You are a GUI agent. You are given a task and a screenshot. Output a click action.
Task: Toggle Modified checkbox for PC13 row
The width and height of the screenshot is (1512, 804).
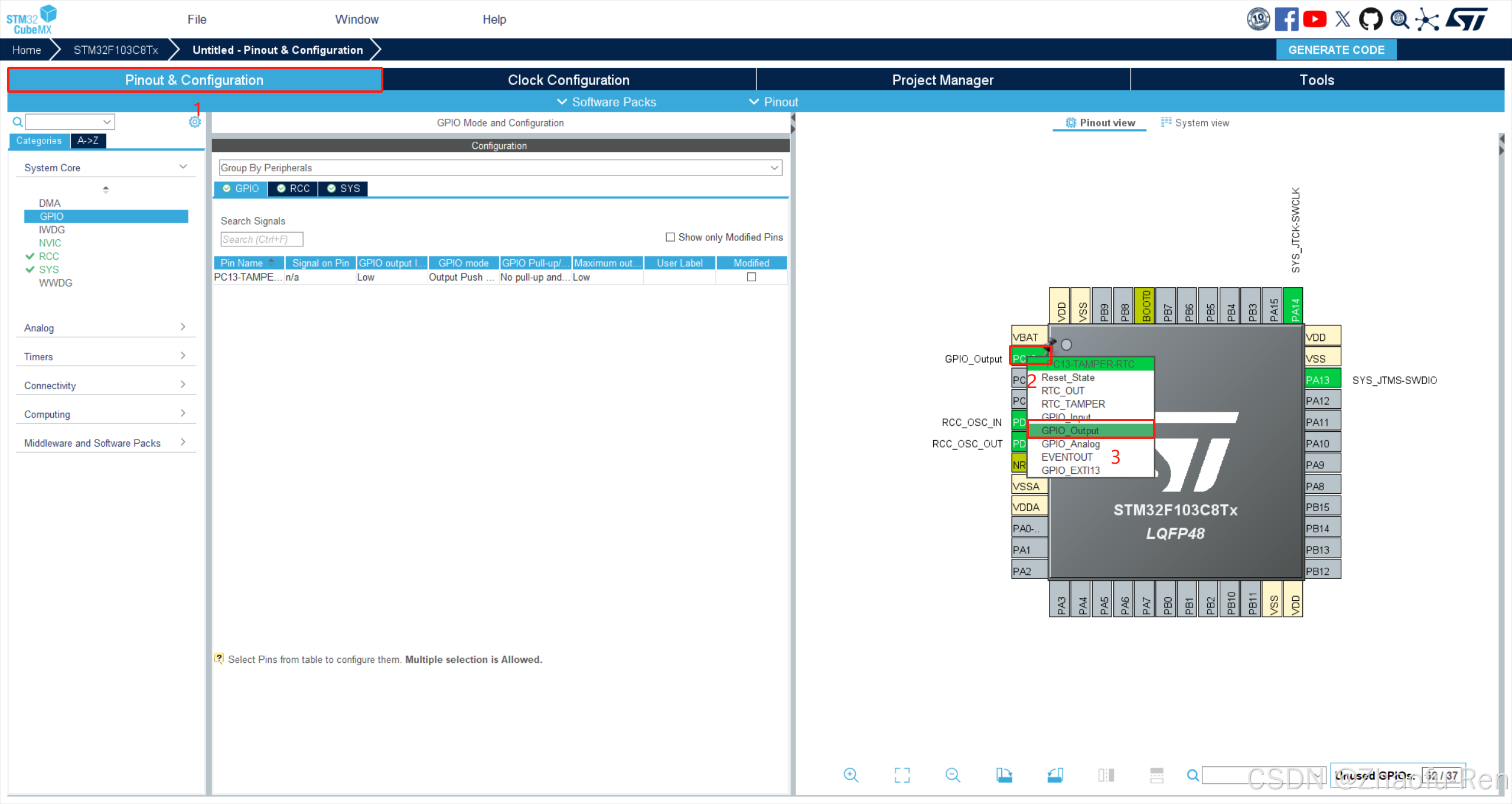pos(751,277)
